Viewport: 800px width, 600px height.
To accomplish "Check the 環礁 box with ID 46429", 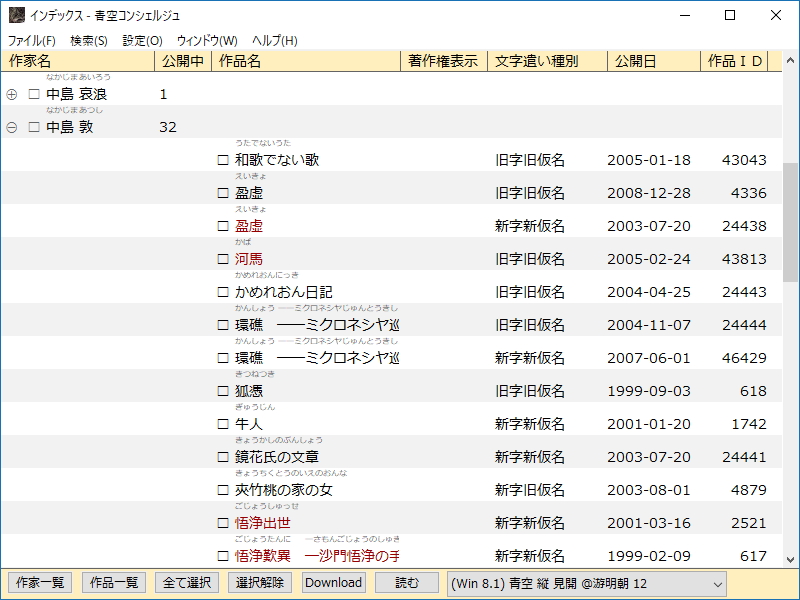I will coord(223,358).
